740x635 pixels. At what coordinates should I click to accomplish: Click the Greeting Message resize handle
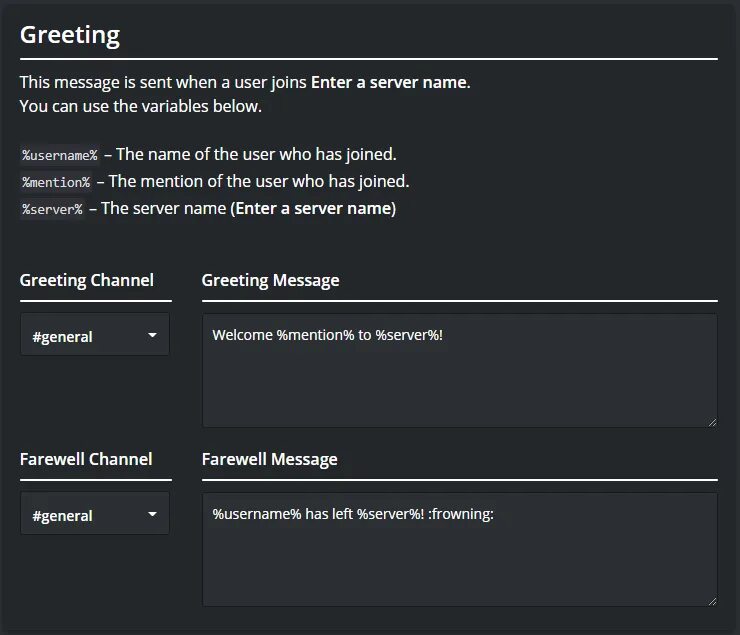(x=712, y=422)
